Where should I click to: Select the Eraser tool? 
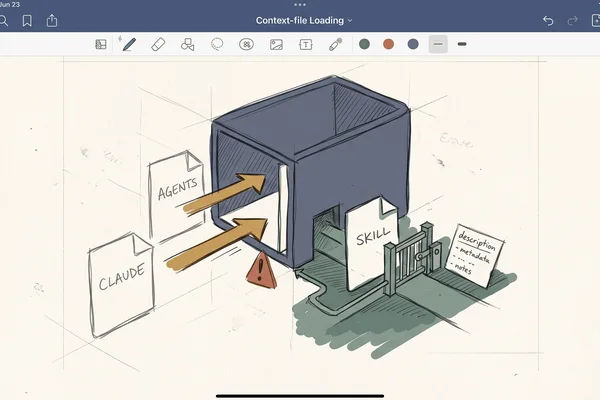click(158, 44)
